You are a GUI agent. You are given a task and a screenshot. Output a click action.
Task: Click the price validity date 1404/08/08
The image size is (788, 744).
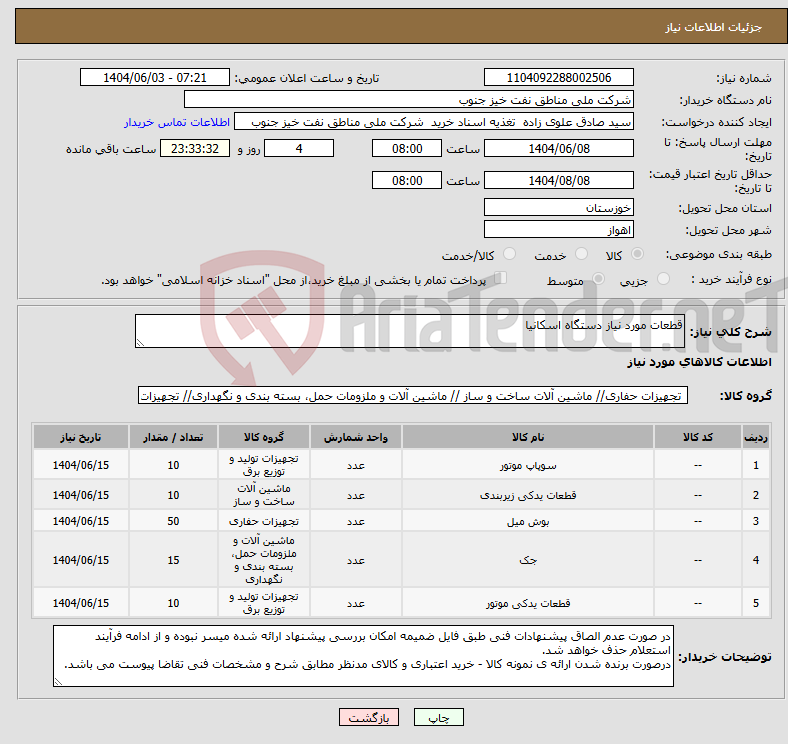pyautogui.click(x=559, y=180)
